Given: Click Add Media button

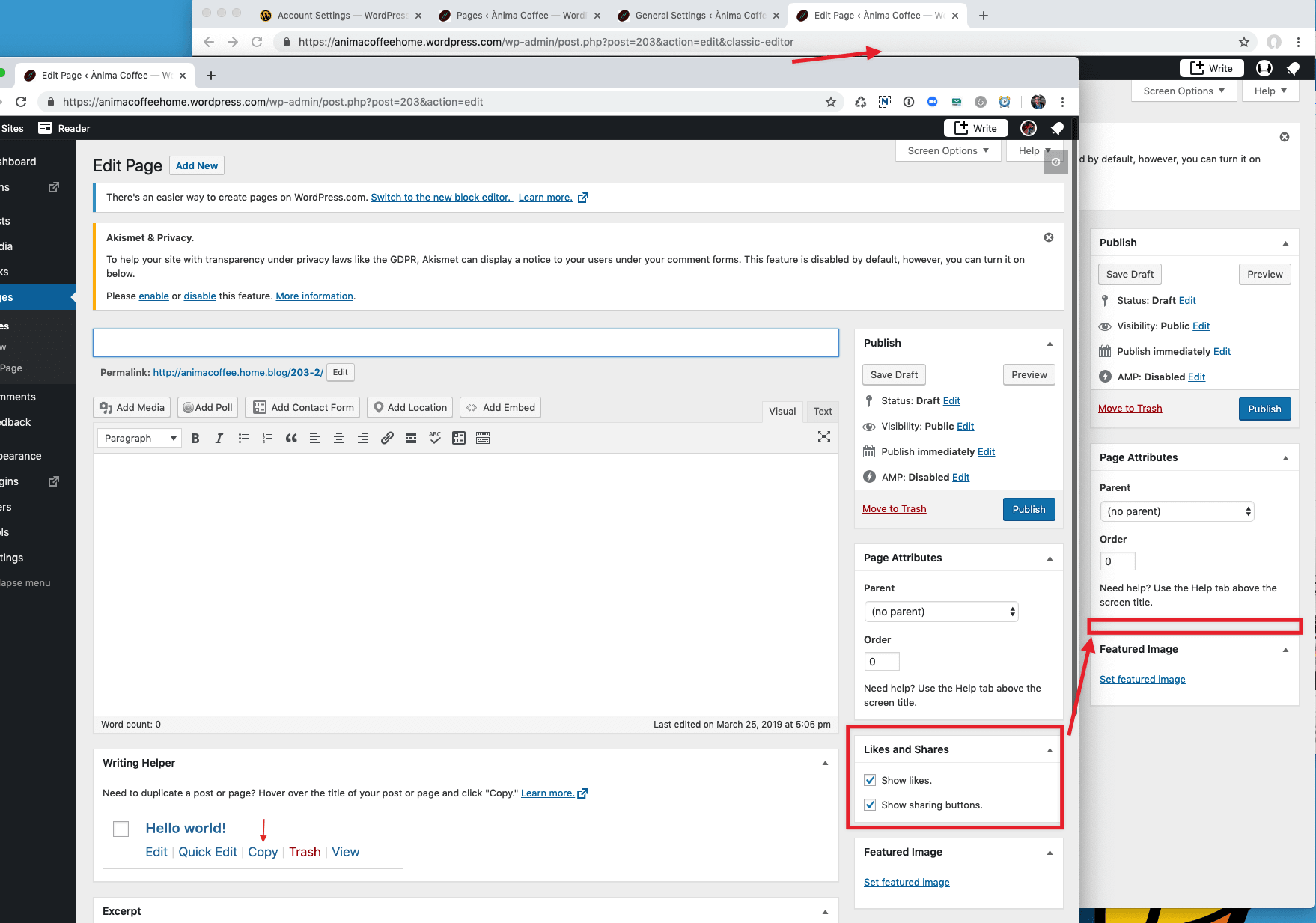Looking at the screenshot, I should click(132, 407).
